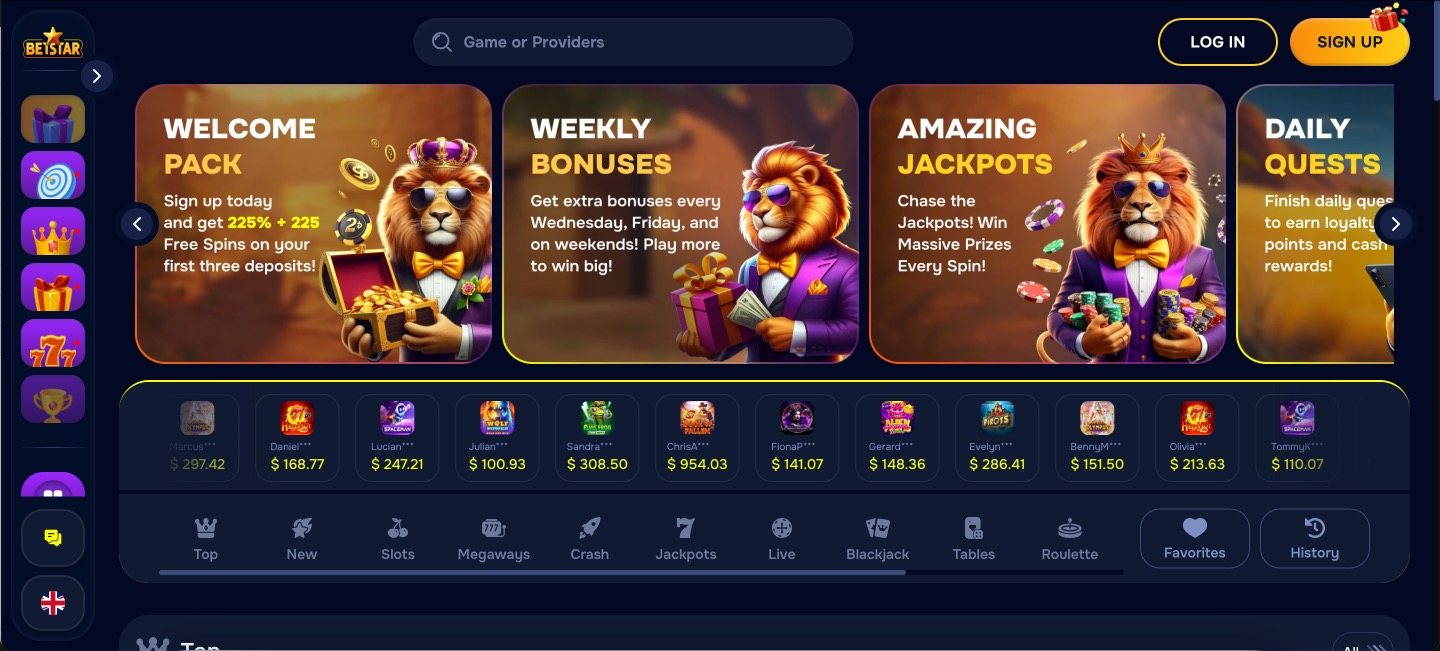Show next promo banner with right arrow
The image size is (1440, 651).
click(x=1394, y=224)
